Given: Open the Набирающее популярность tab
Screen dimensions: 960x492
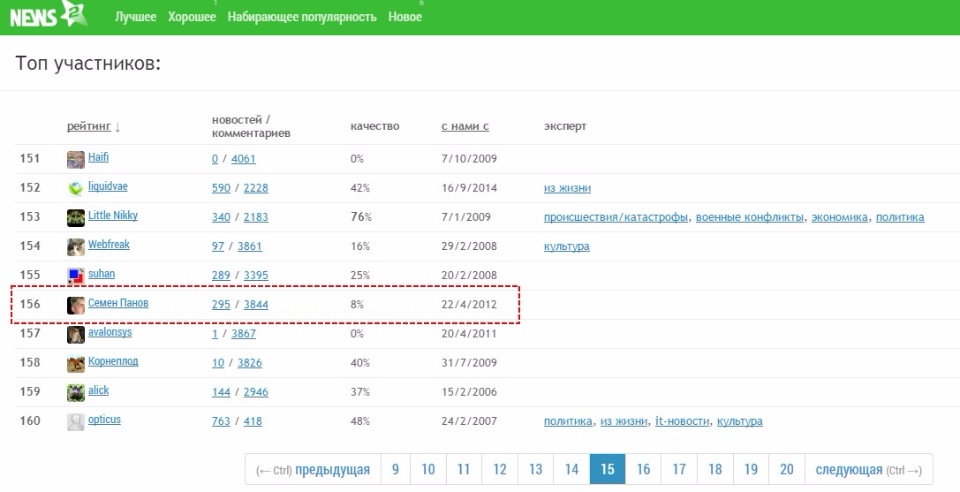Looking at the screenshot, I should click(302, 17).
